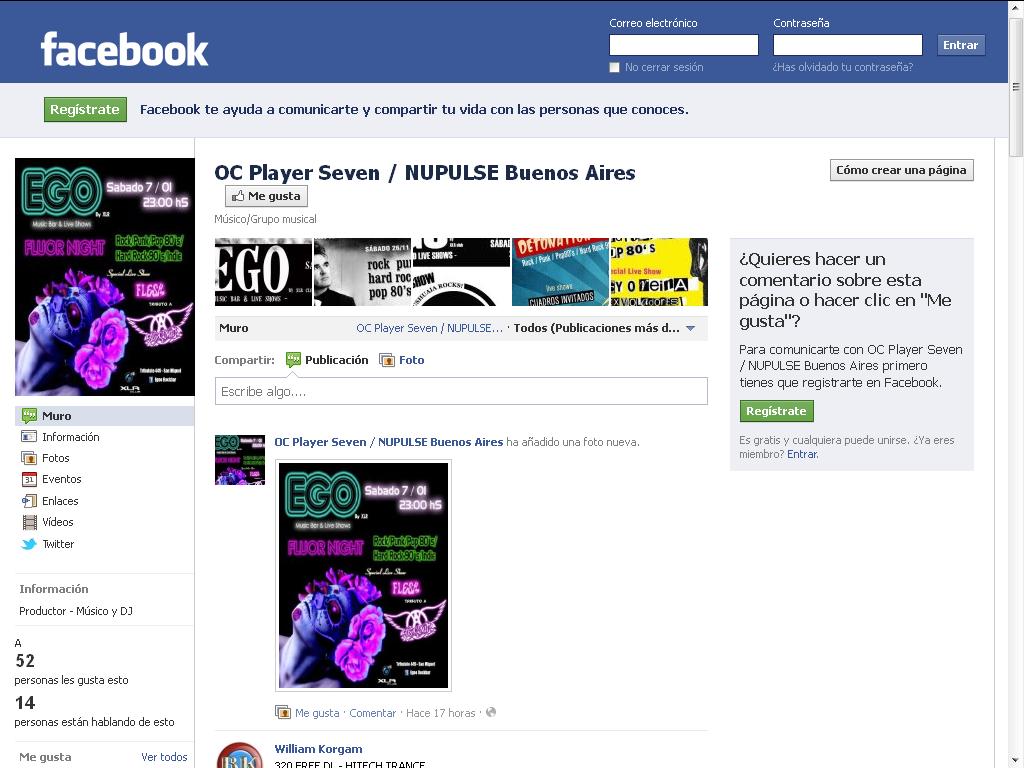The image size is (1024, 768).
Task: Select the Publicación share tab
Action: tap(327, 360)
